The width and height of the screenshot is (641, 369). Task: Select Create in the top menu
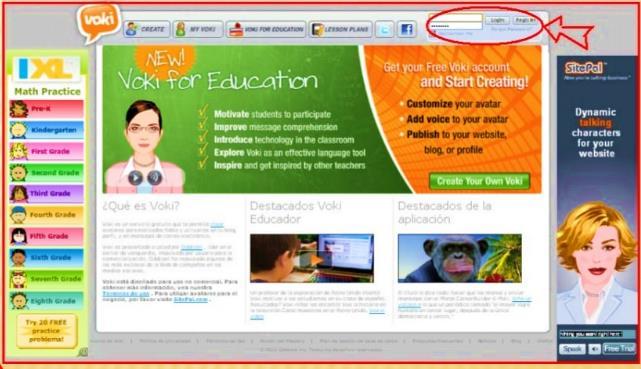pos(147,29)
